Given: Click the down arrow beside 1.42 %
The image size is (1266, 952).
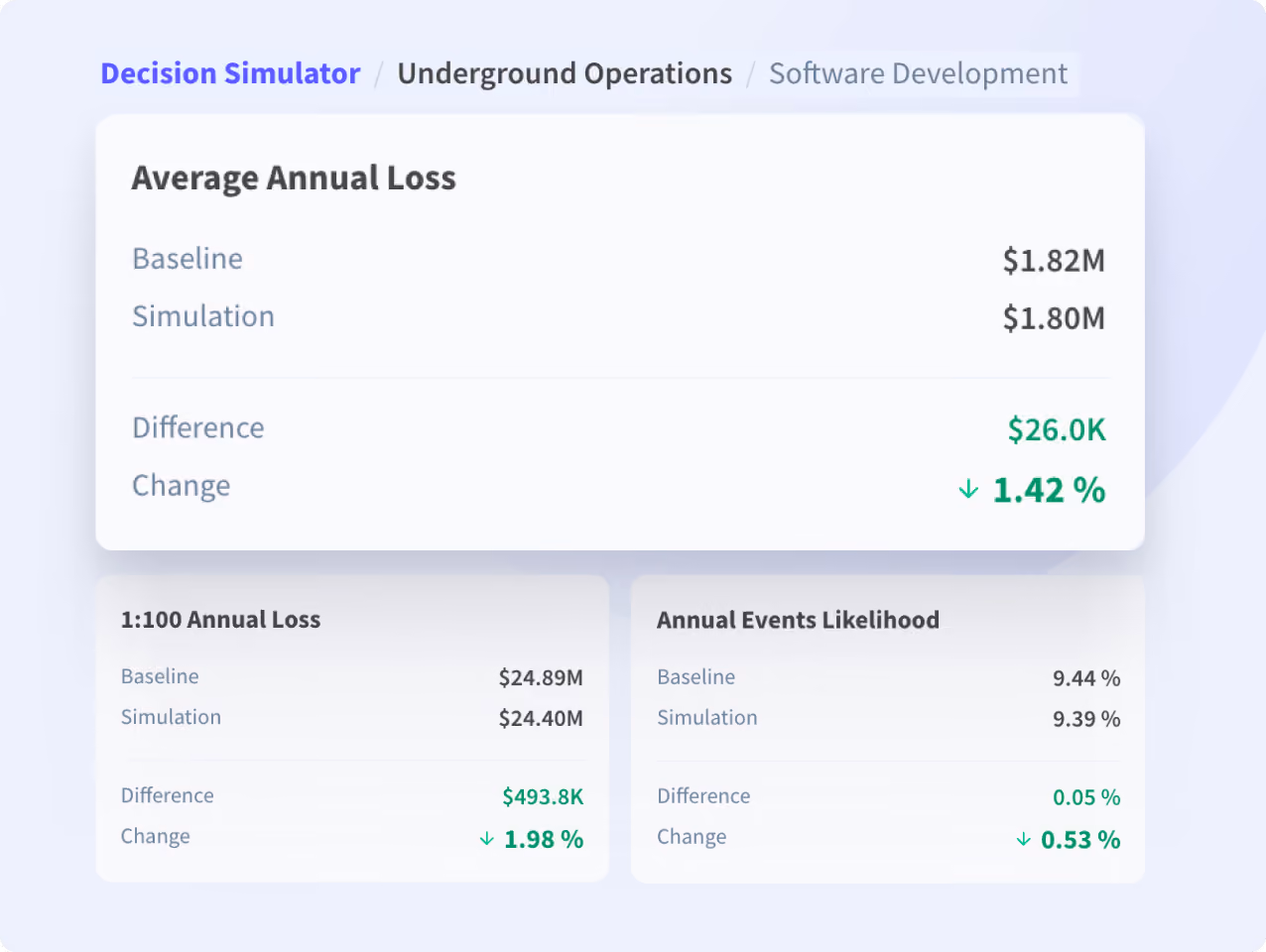Looking at the screenshot, I should tap(968, 489).
